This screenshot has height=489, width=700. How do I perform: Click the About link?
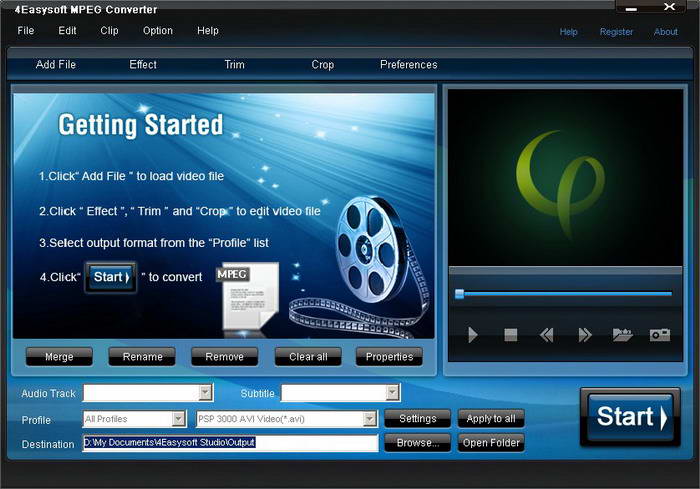(x=666, y=32)
